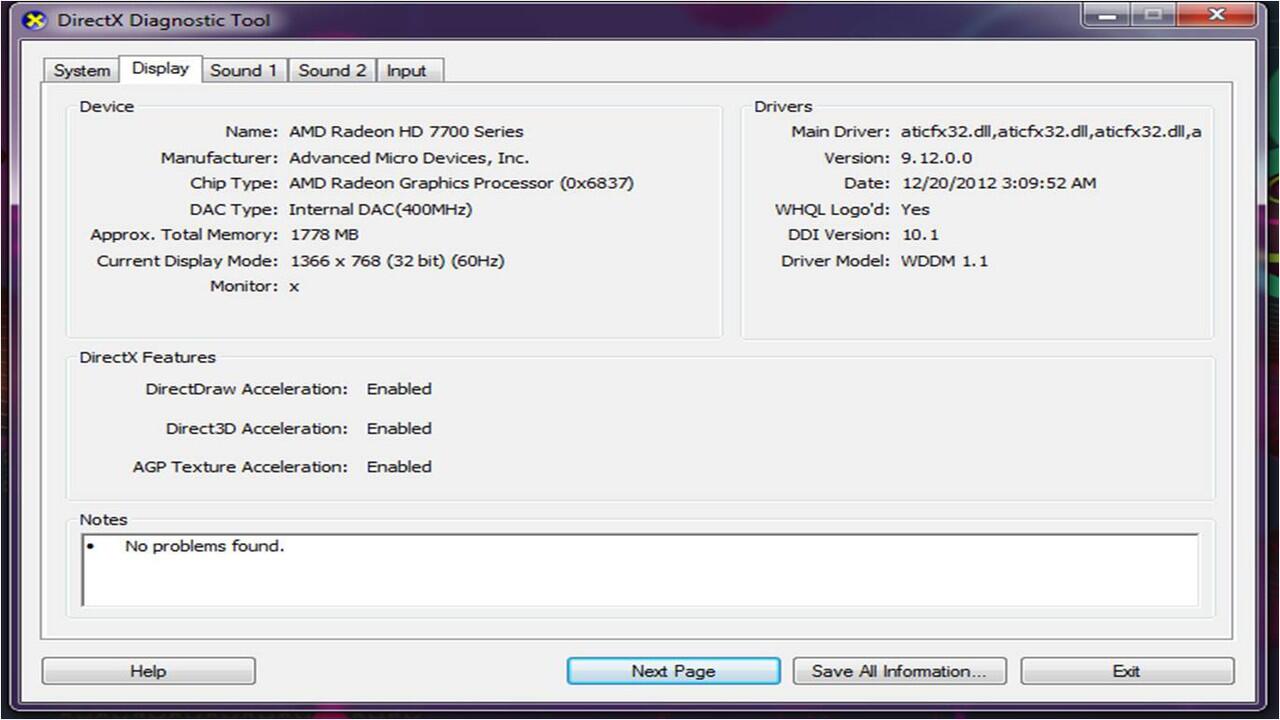Go to the Input tab
Image resolution: width=1280 pixels, height=720 pixels.
coord(407,71)
